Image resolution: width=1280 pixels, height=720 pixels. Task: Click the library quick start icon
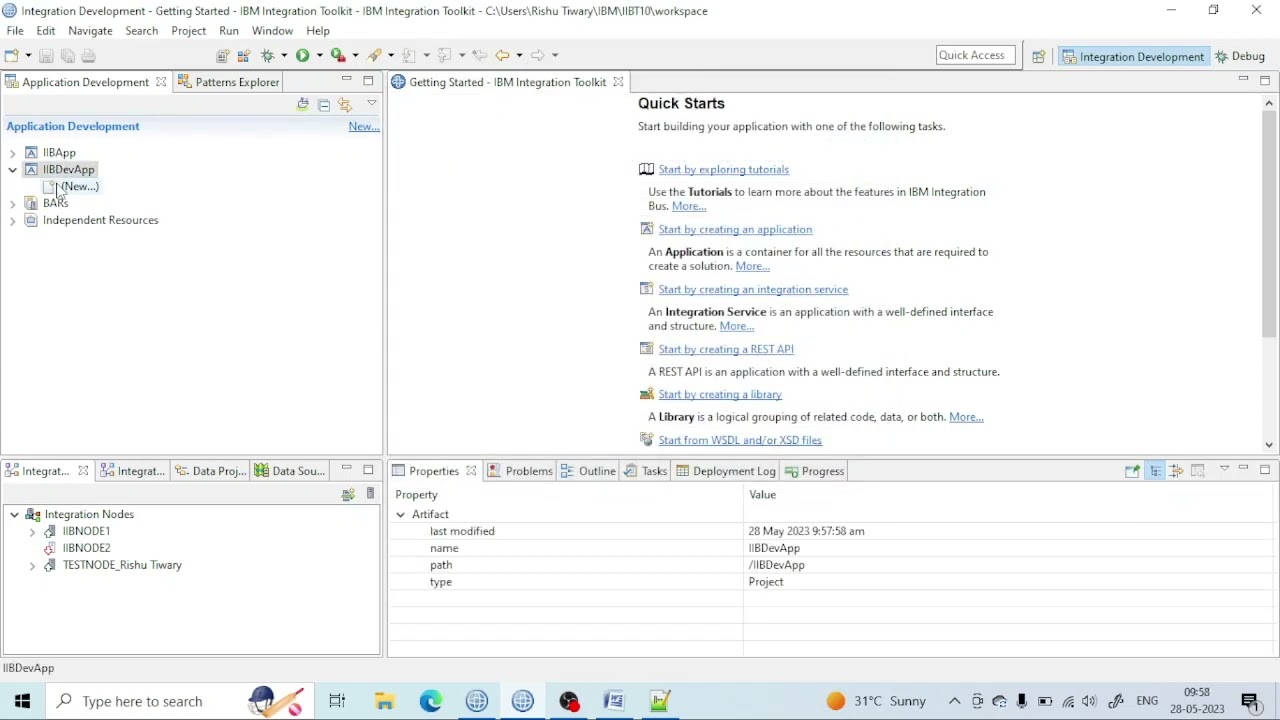(646, 394)
